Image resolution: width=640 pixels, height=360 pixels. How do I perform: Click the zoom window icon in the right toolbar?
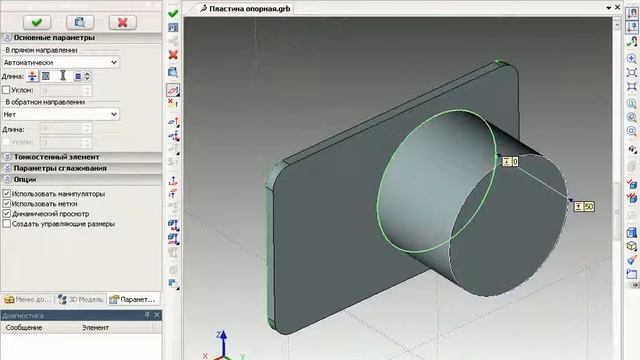(x=632, y=73)
